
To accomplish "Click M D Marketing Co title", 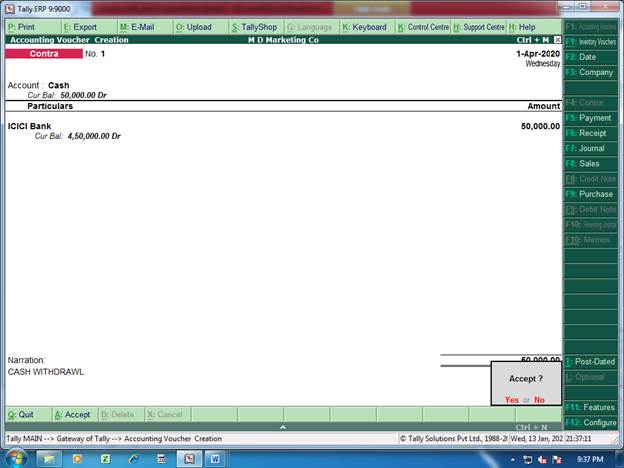I will pos(283,40).
